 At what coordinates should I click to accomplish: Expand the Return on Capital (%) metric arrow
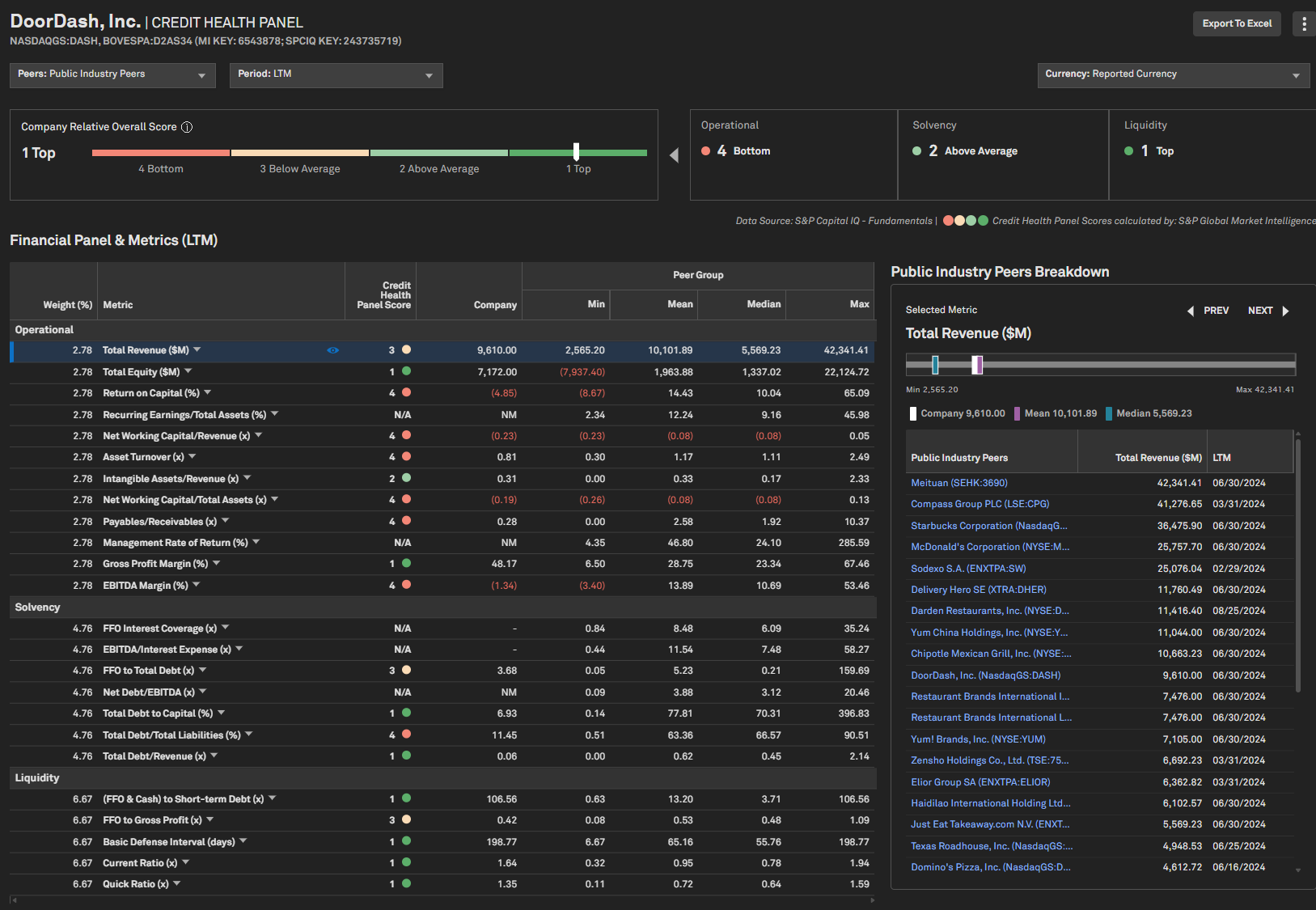[x=208, y=392]
